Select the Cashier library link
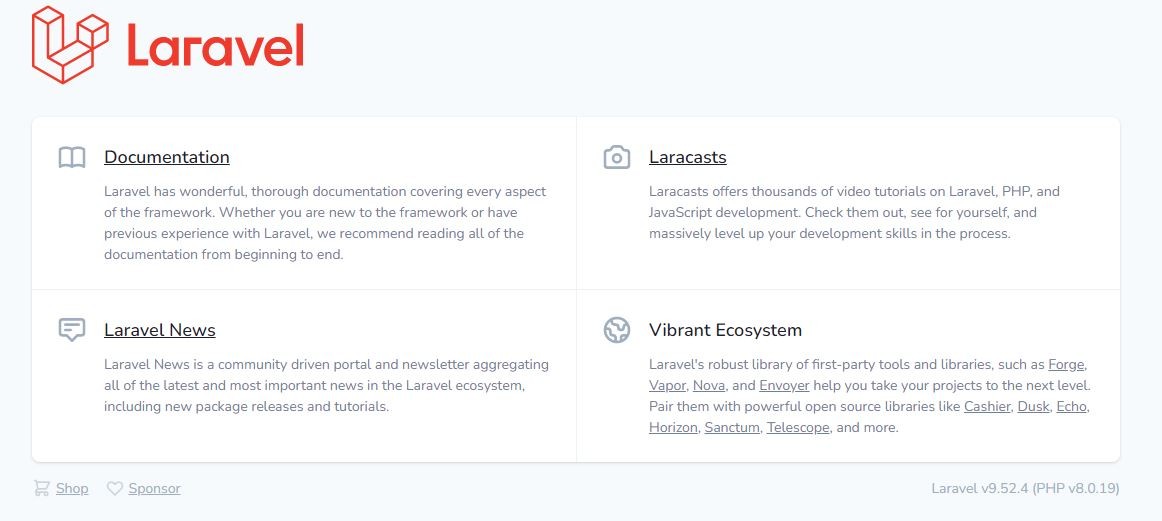The image size is (1162, 521). point(986,406)
